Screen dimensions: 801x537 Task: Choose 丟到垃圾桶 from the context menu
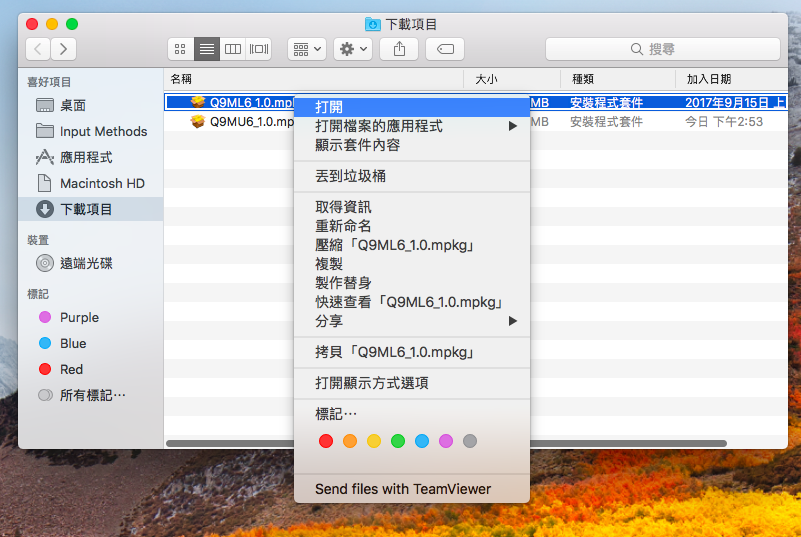click(412, 176)
